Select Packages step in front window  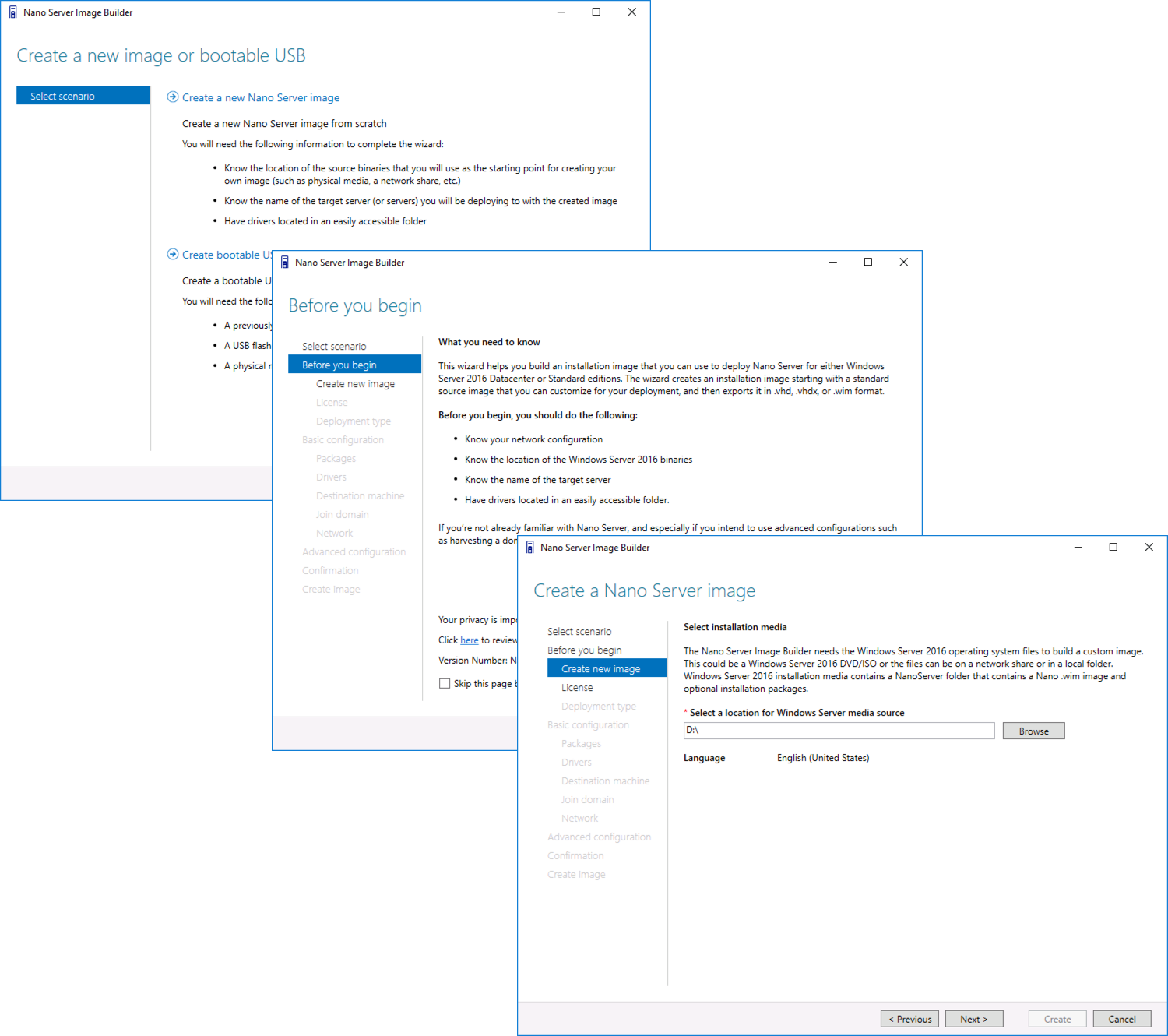tap(581, 744)
